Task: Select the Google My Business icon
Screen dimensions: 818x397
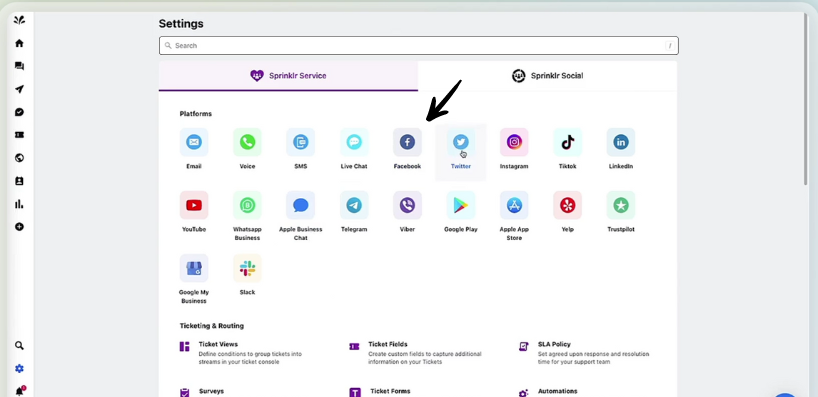Action: 194,268
